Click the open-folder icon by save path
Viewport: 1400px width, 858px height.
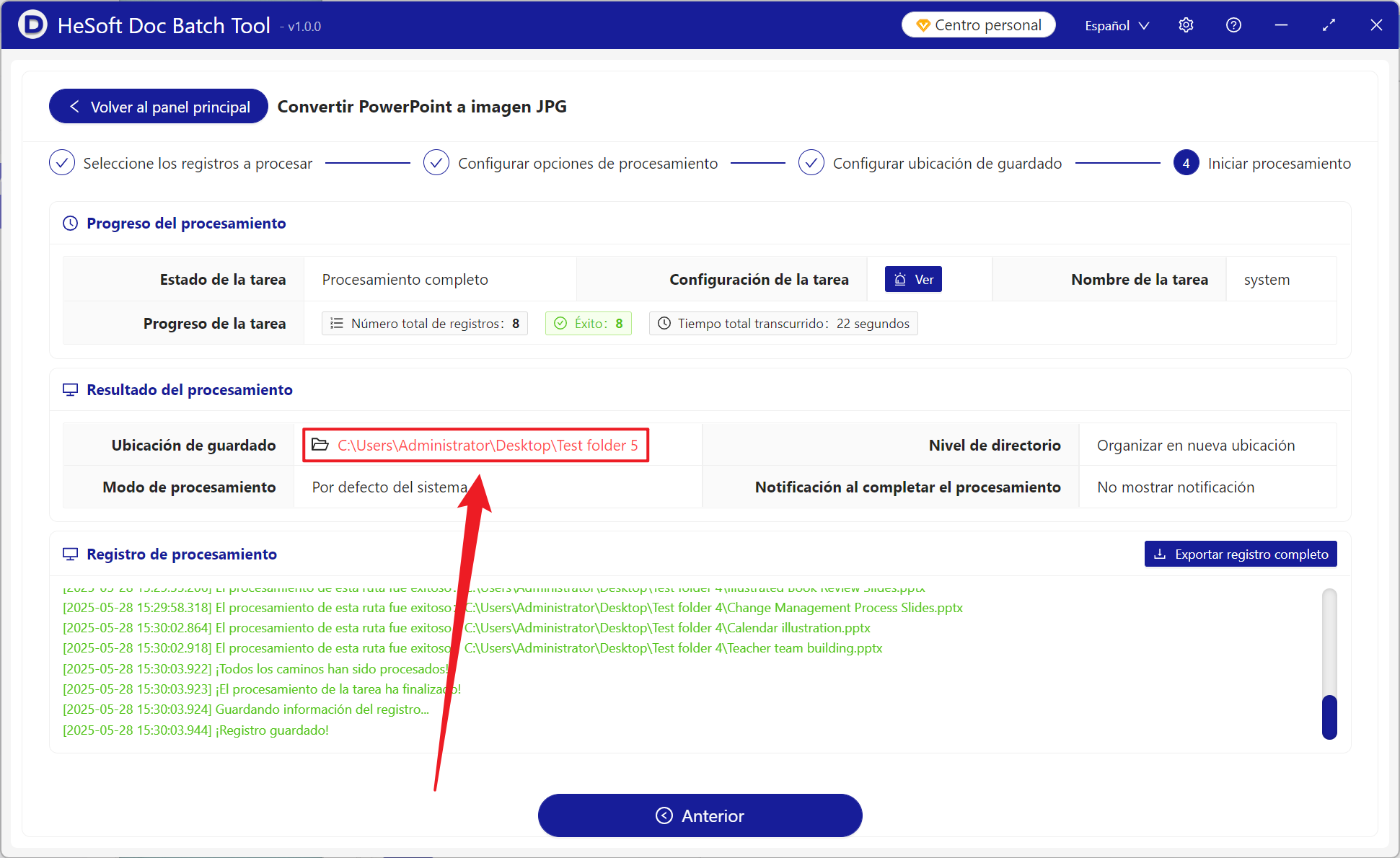(320, 445)
